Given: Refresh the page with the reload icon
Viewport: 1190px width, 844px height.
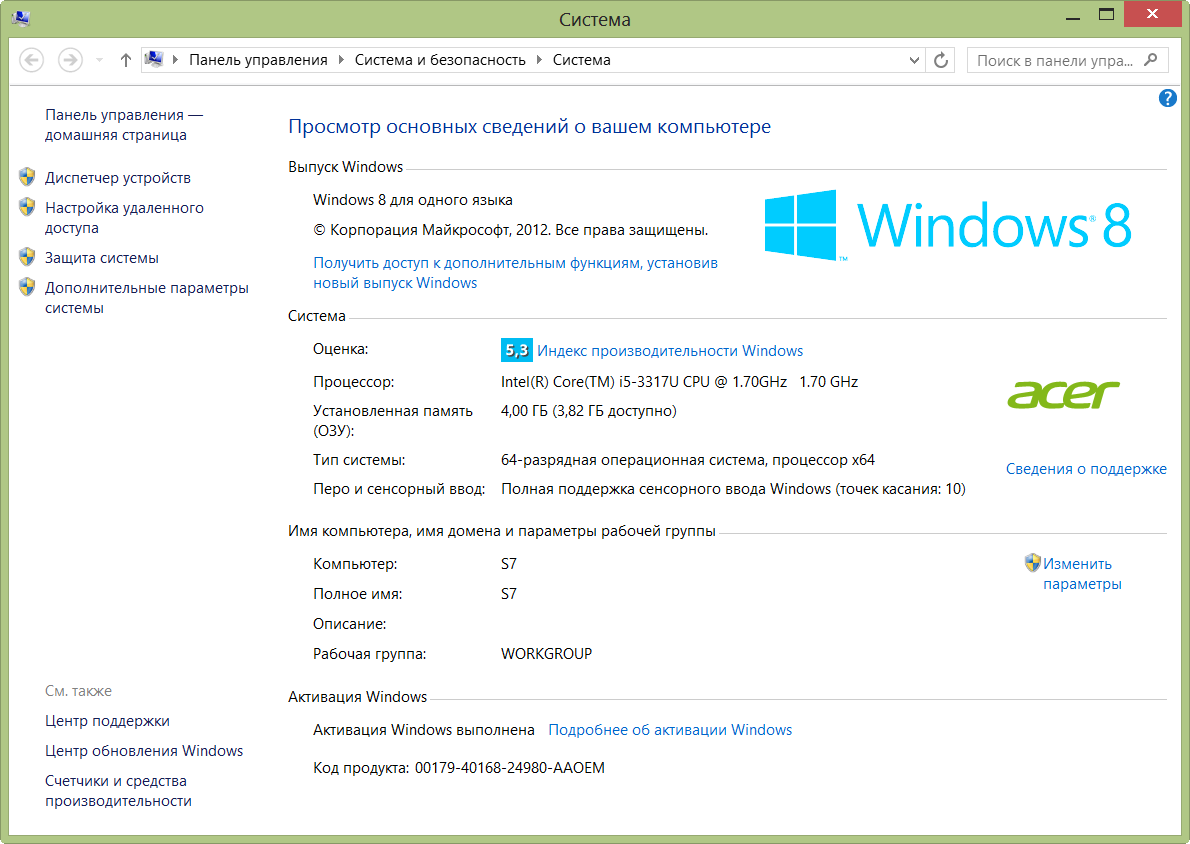Looking at the screenshot, I should tap(941, 60).
